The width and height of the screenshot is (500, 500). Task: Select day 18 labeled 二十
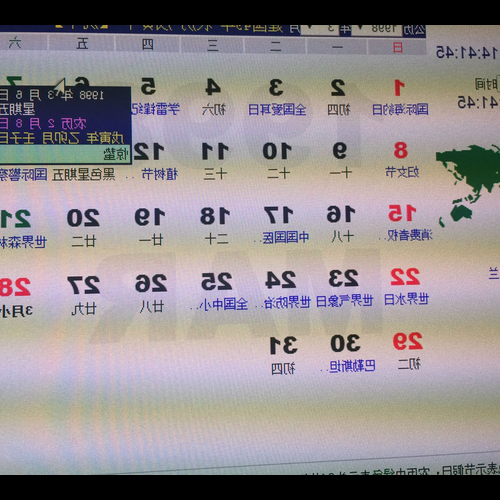(215, 216)
